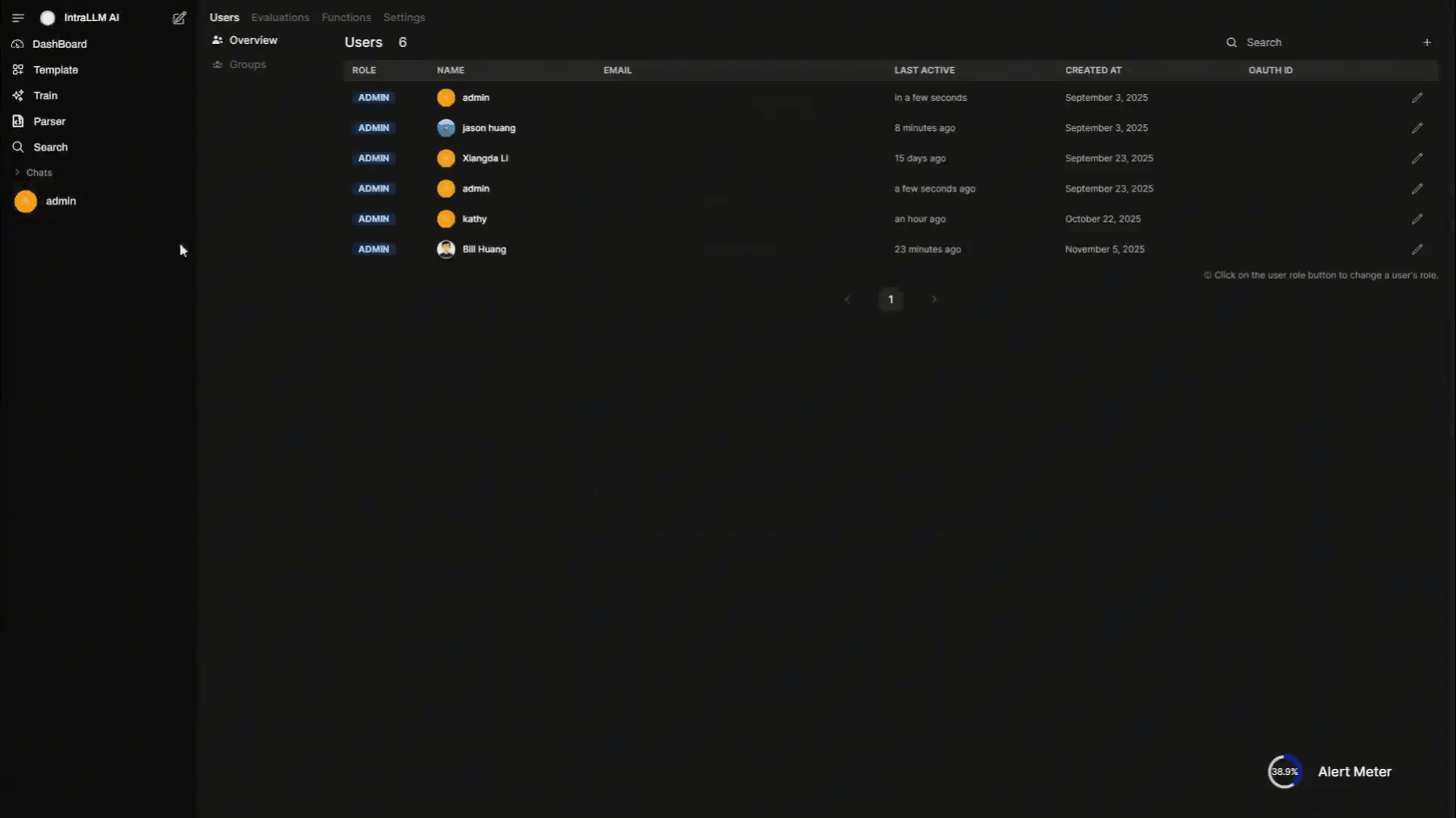Toggle ADMIN role for Bill Huang
The image size is (1456, 818).
[373, 249]
